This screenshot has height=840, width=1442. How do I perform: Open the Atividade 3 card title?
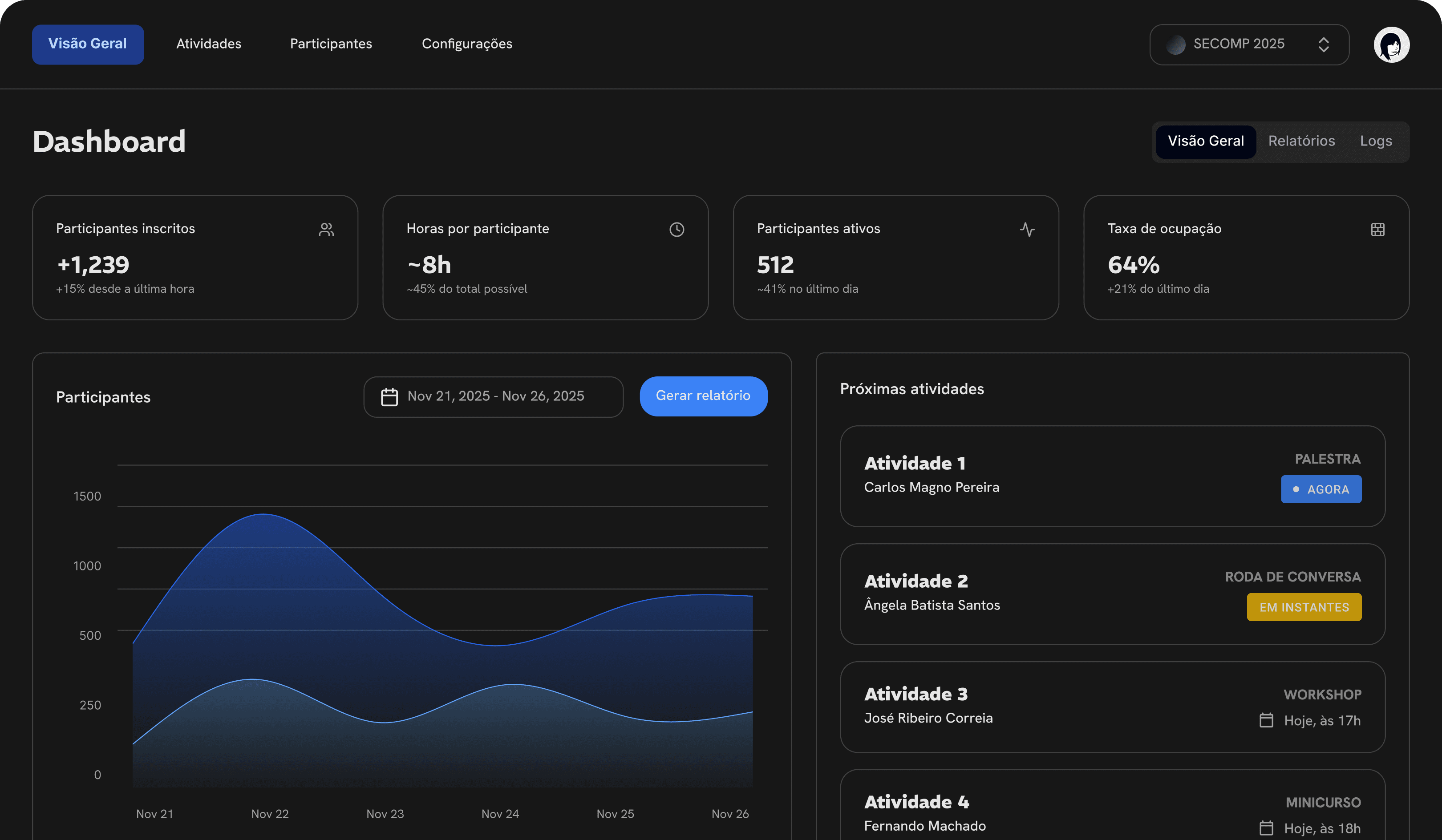(915, 694)
